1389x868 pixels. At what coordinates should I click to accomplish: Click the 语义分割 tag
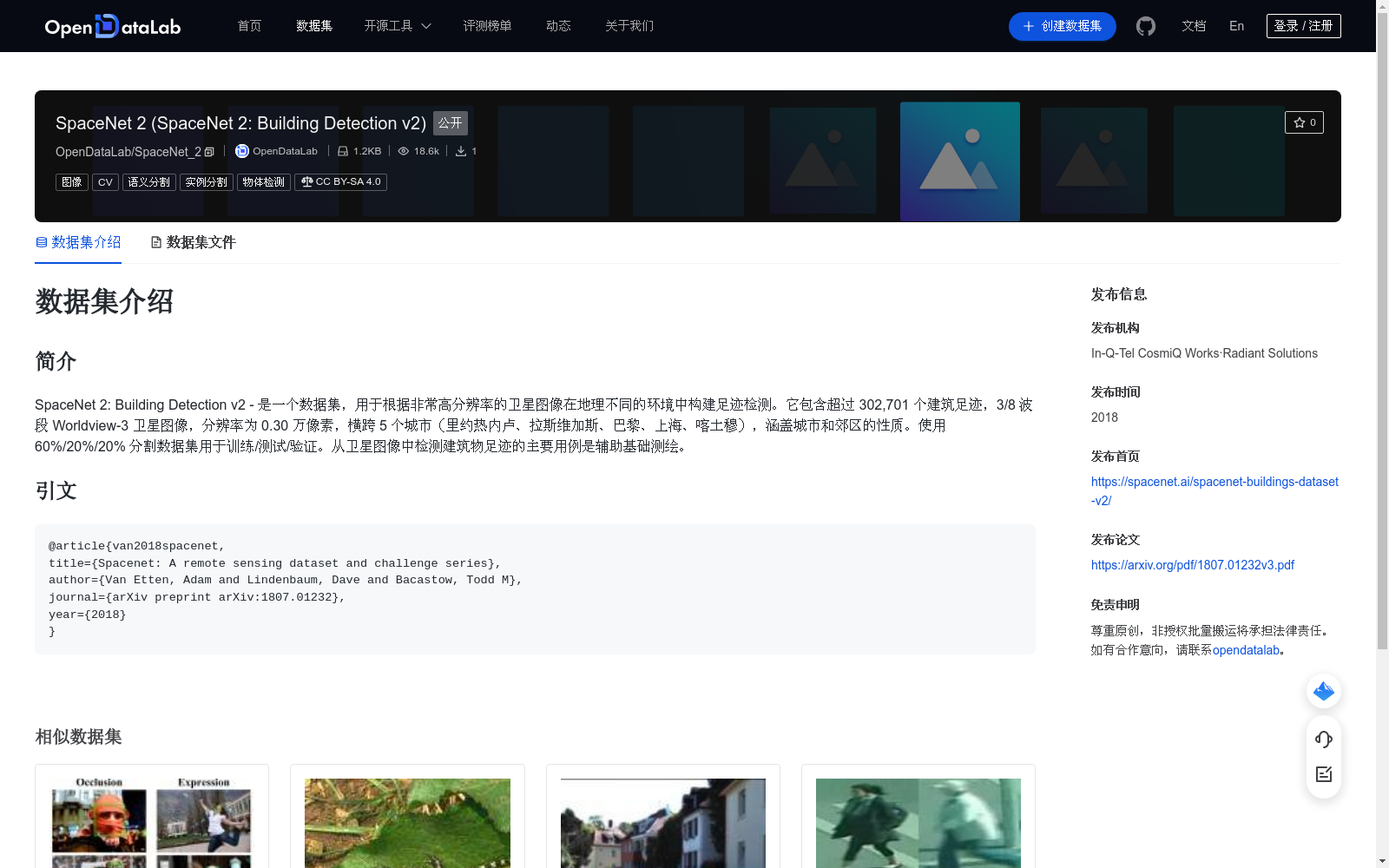point(149,182)
